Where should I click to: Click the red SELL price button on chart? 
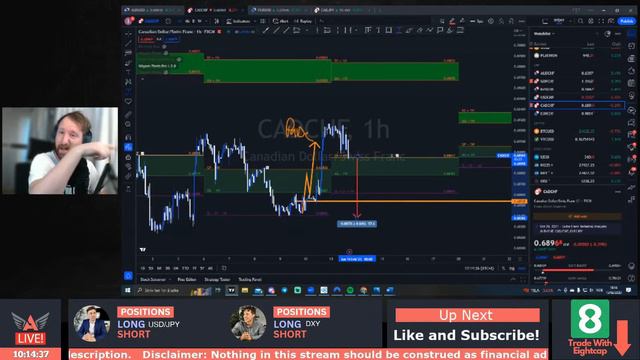[x=146, y=39]
